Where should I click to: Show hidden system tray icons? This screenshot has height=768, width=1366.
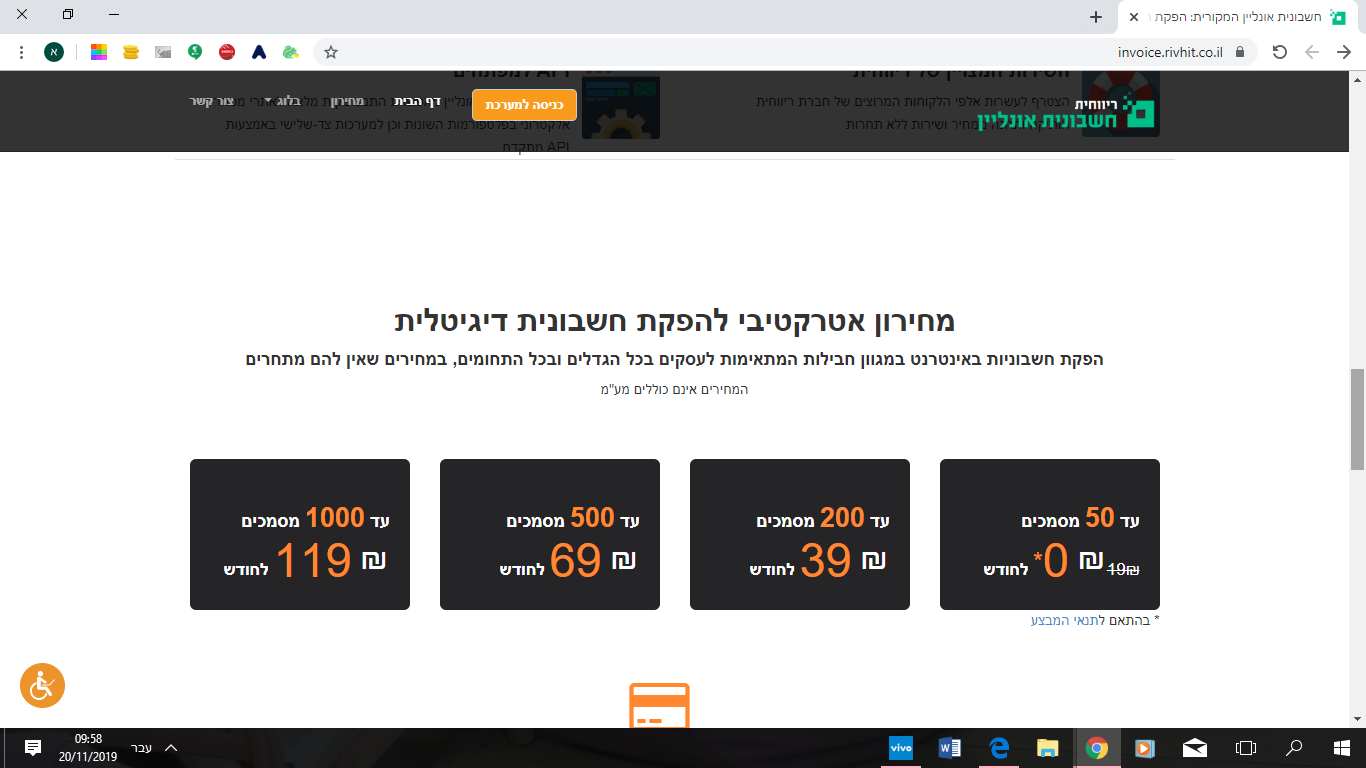pos(171,748)
